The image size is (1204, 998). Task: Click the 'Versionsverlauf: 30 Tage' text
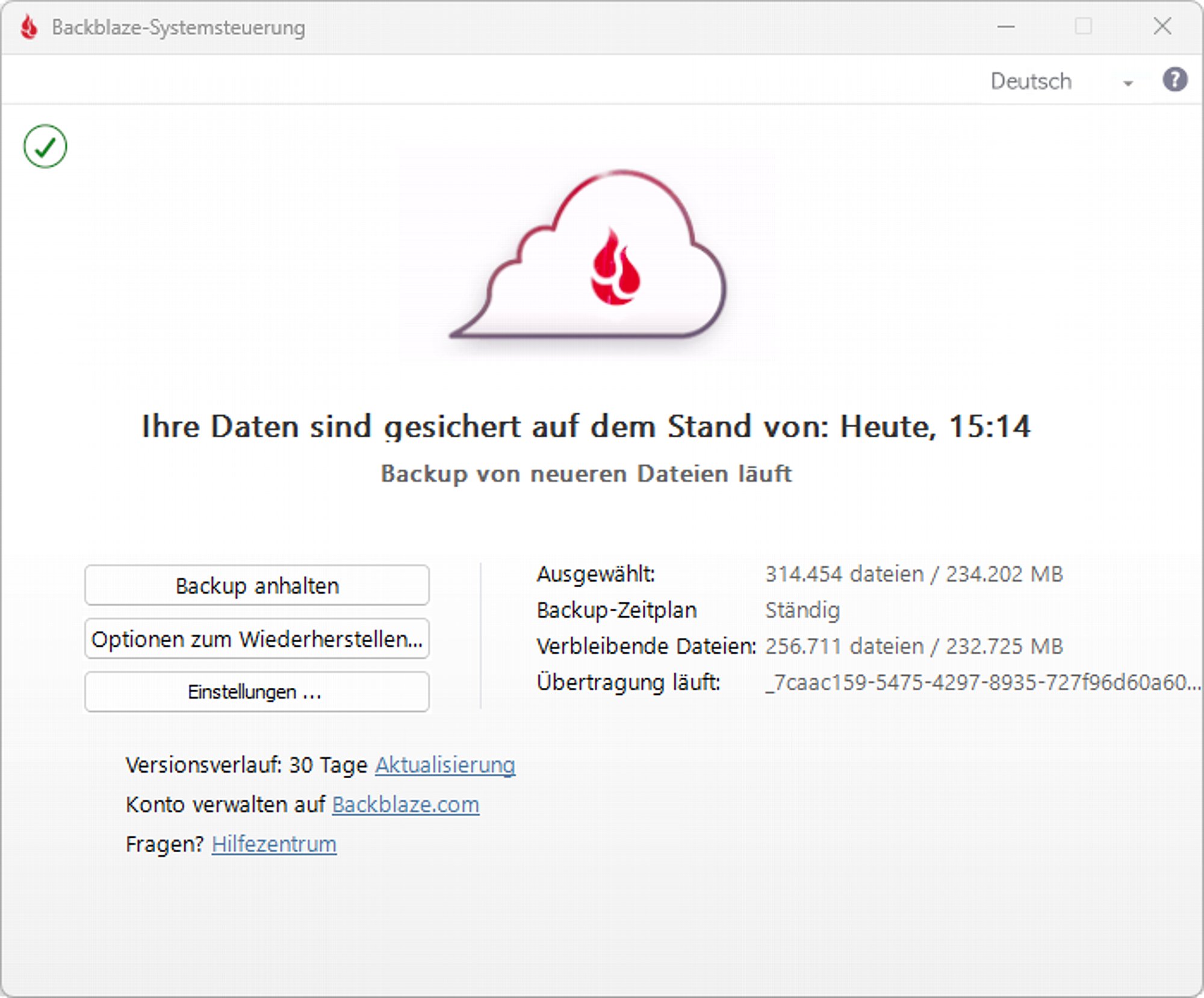tap(246, 765)
